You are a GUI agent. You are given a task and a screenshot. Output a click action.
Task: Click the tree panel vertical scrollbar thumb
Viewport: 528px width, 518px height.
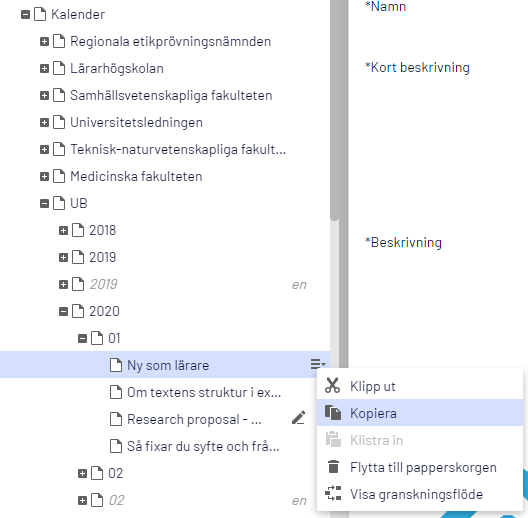pos(334,109)
